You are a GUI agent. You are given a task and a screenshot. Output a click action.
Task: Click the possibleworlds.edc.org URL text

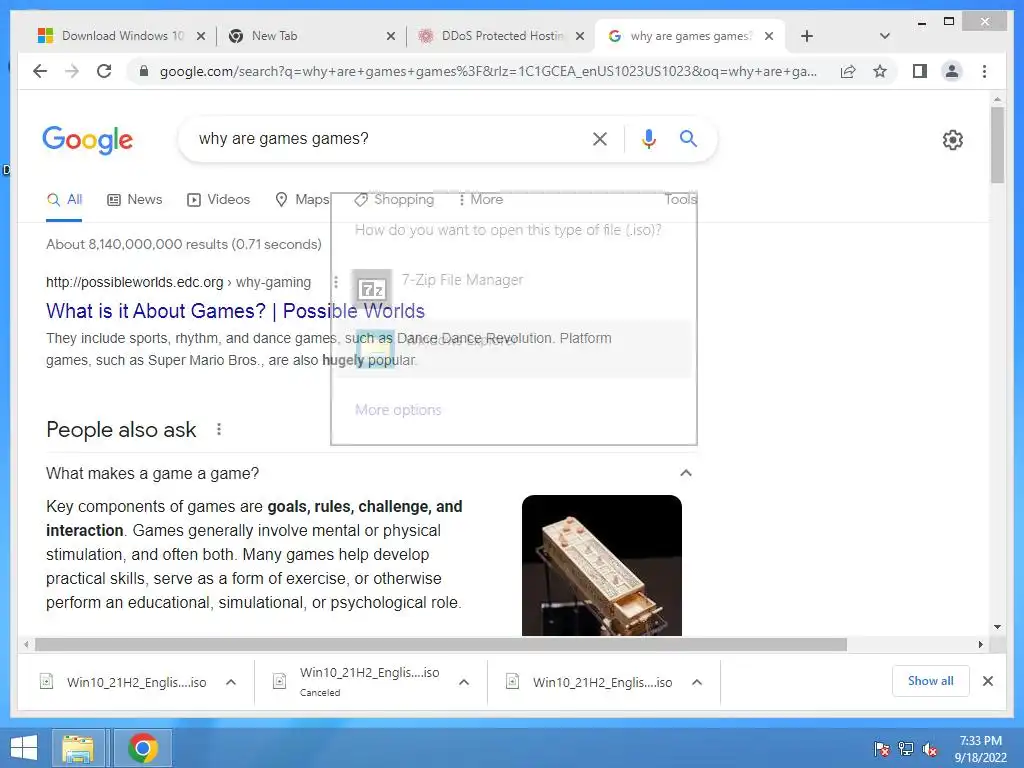[135, 282]
